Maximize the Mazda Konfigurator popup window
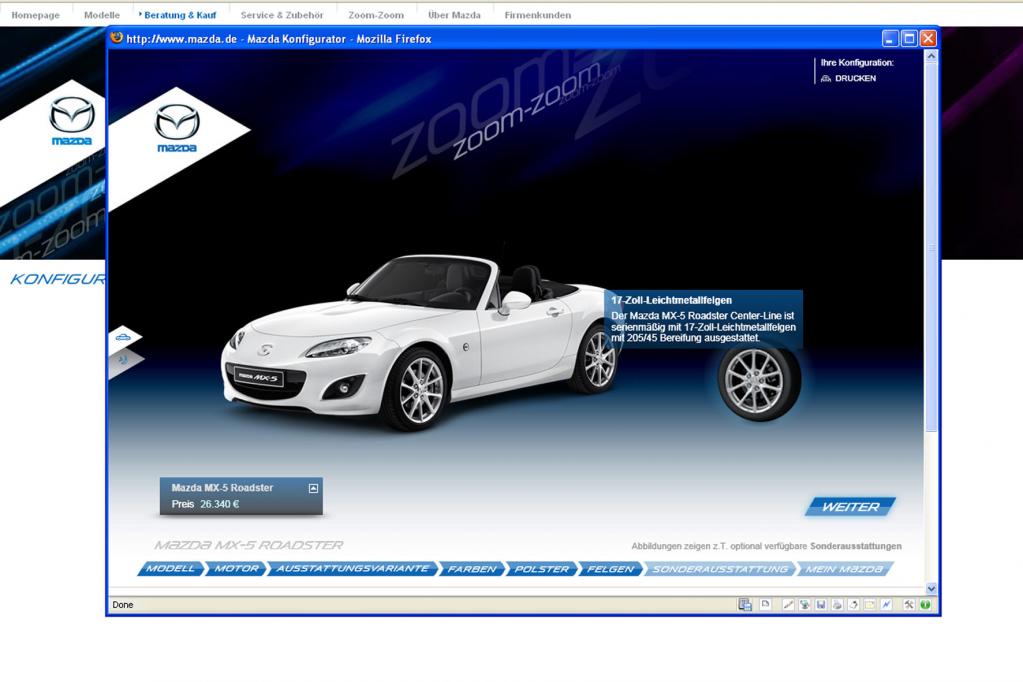1023x682 pixels. click(x=909, y=39)
